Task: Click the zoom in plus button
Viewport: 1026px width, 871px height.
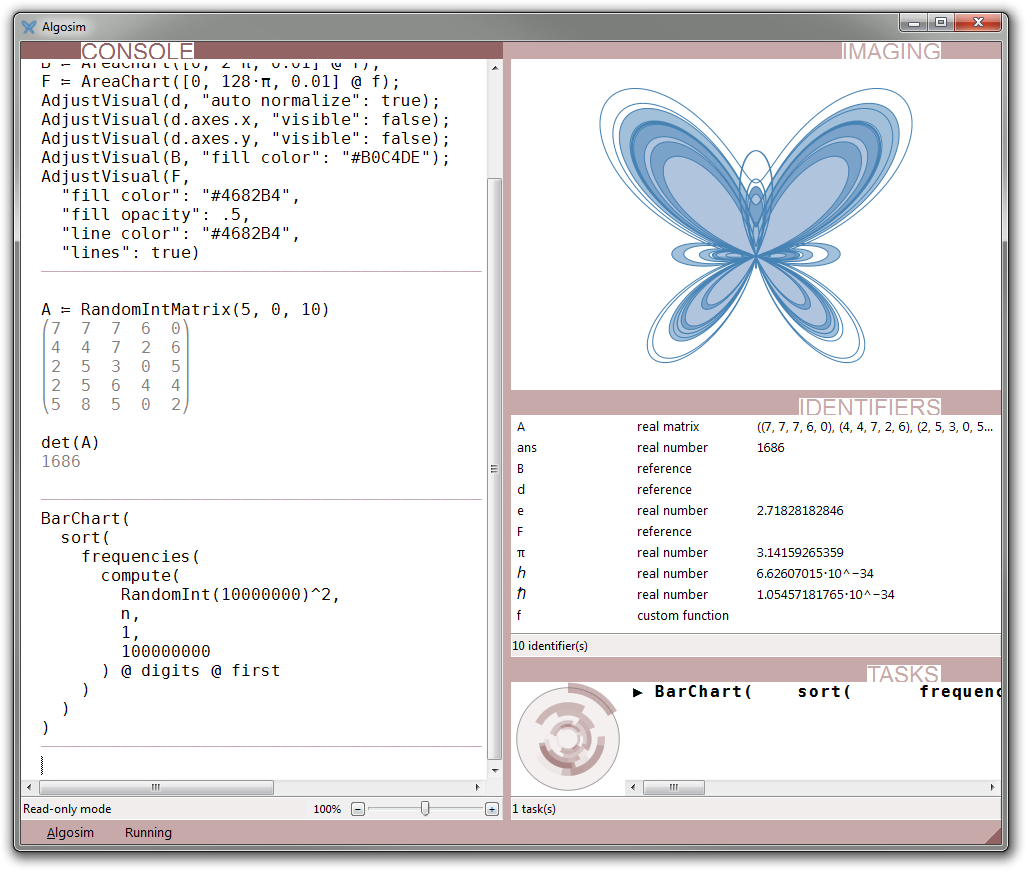Action: [491, 809]
